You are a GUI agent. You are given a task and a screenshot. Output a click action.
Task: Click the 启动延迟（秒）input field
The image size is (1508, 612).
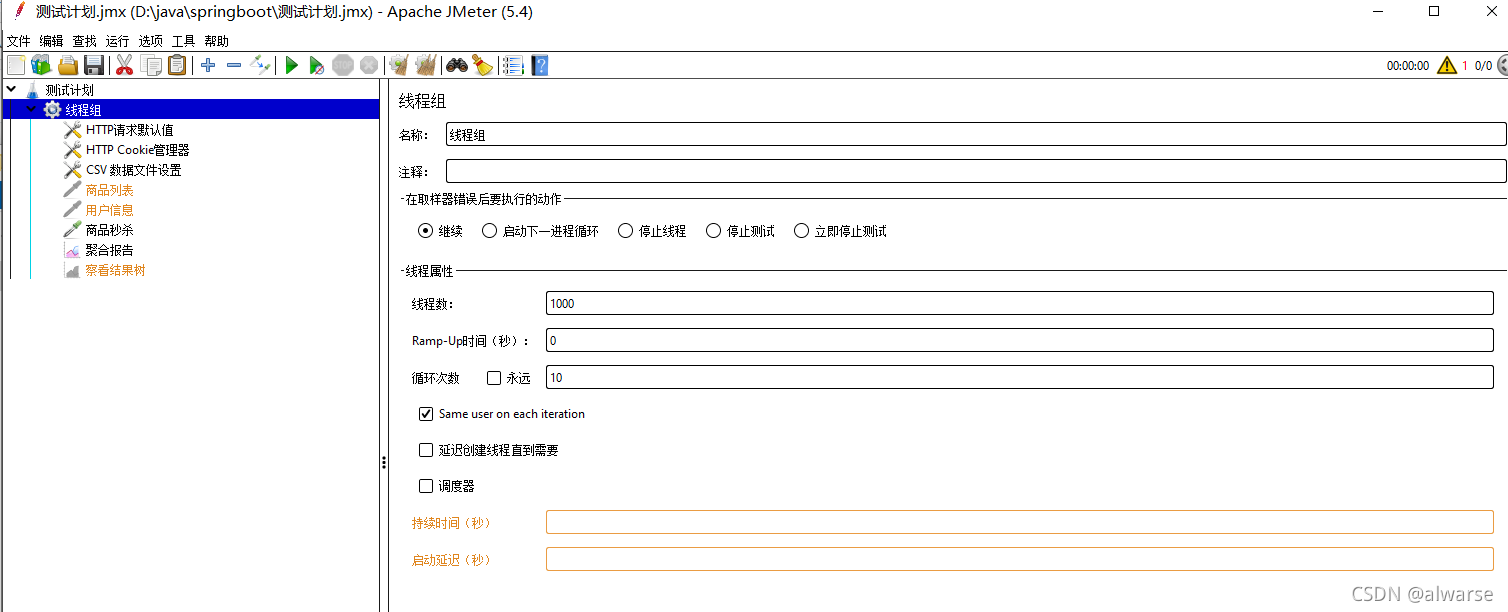(1019, 559)
